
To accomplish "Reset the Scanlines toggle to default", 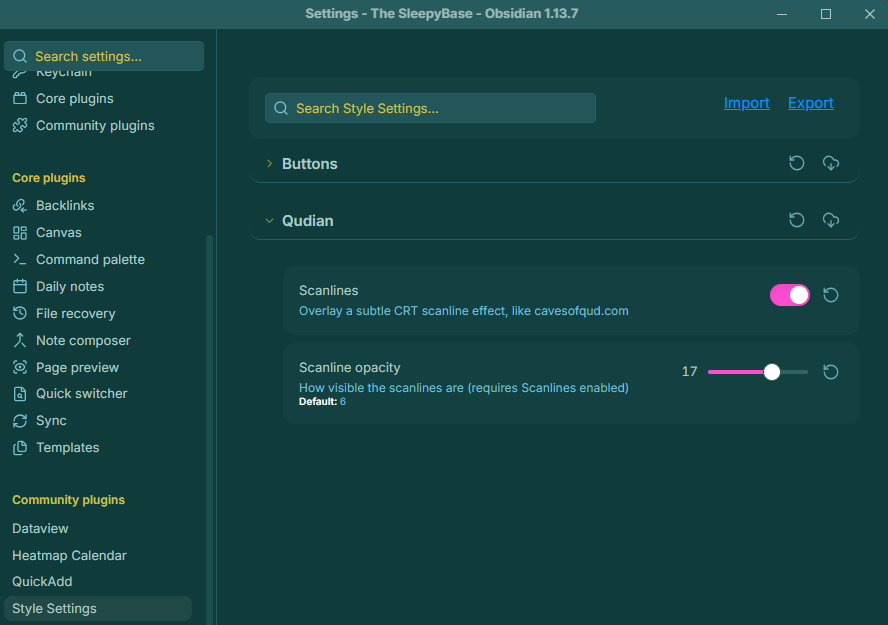I will click(x=830, y=295).
